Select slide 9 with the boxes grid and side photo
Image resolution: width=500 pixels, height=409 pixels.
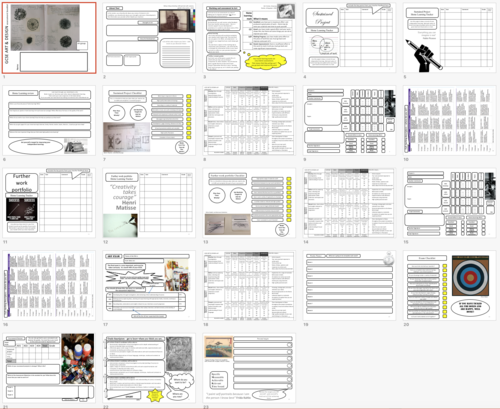349,120
